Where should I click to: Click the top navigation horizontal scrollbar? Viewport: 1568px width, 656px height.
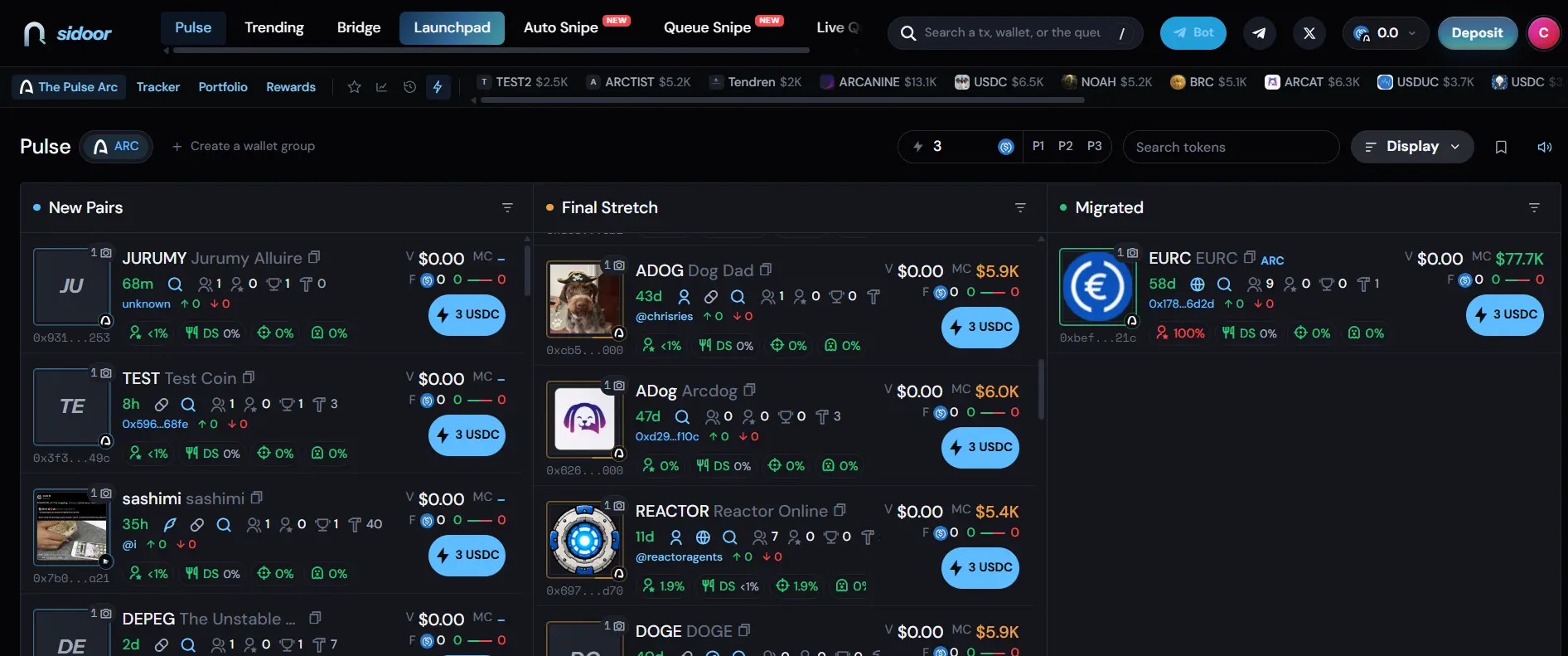pos(491,51)
